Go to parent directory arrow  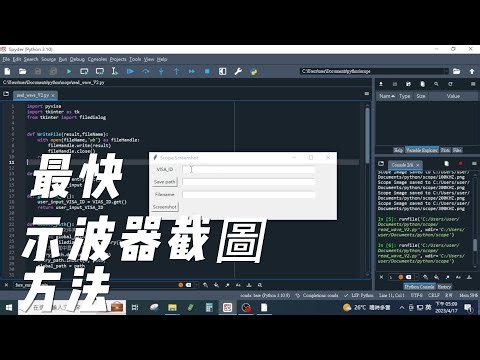pyautogui.click(x=472, y=71)
